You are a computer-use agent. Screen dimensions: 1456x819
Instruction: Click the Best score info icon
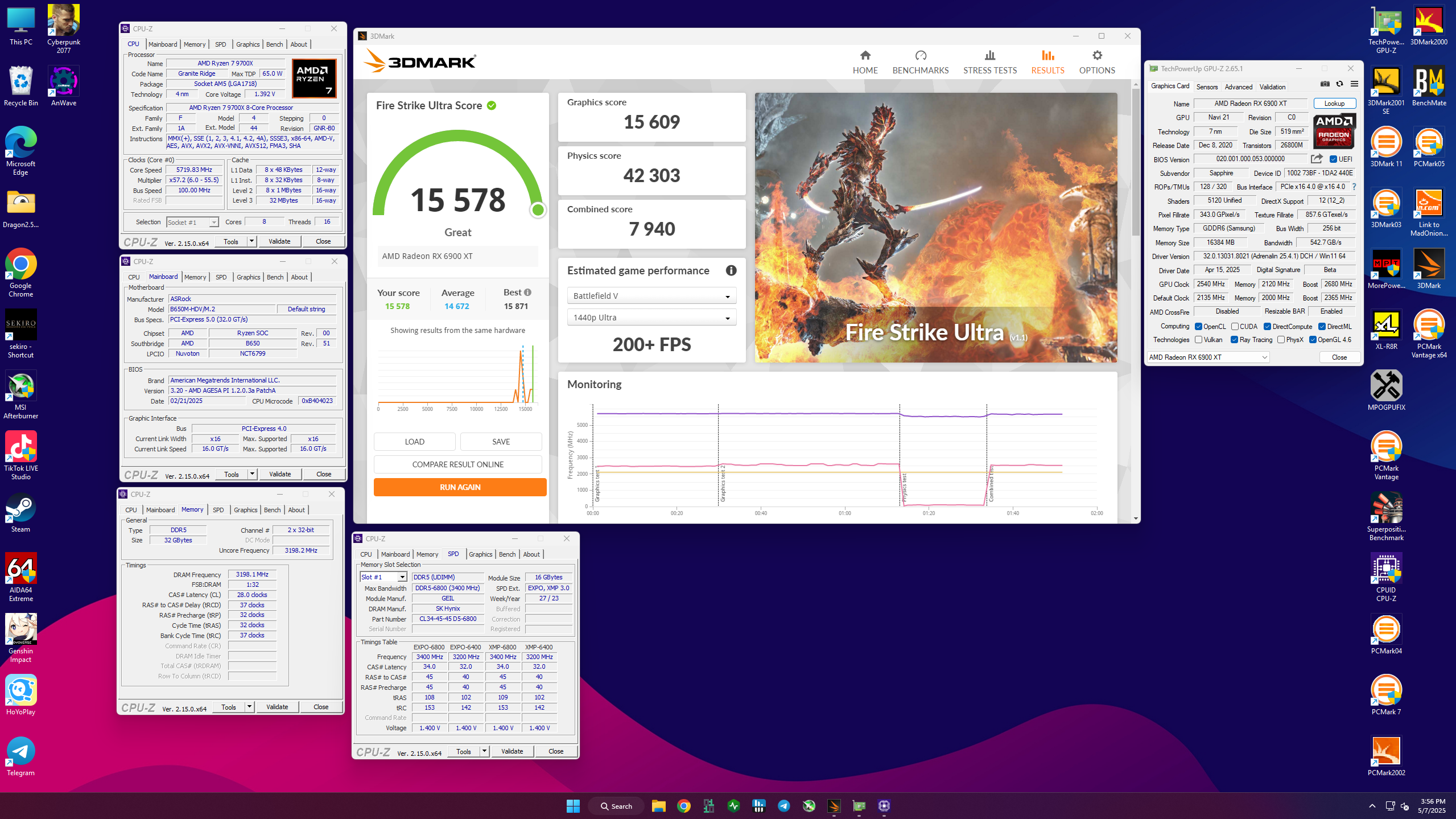tap(527, 293)
